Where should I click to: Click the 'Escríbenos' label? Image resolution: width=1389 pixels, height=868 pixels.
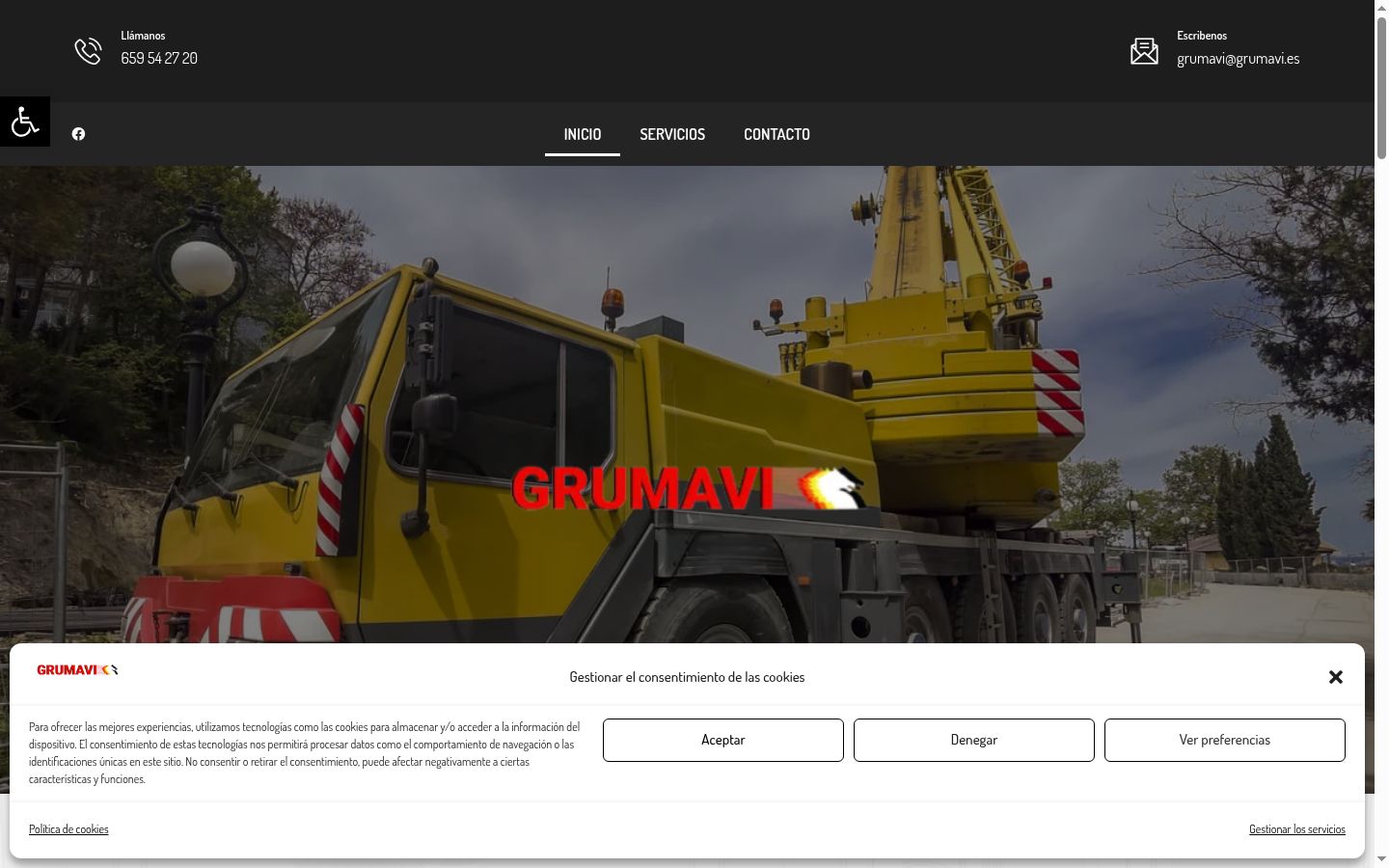tap(1202, 36)
